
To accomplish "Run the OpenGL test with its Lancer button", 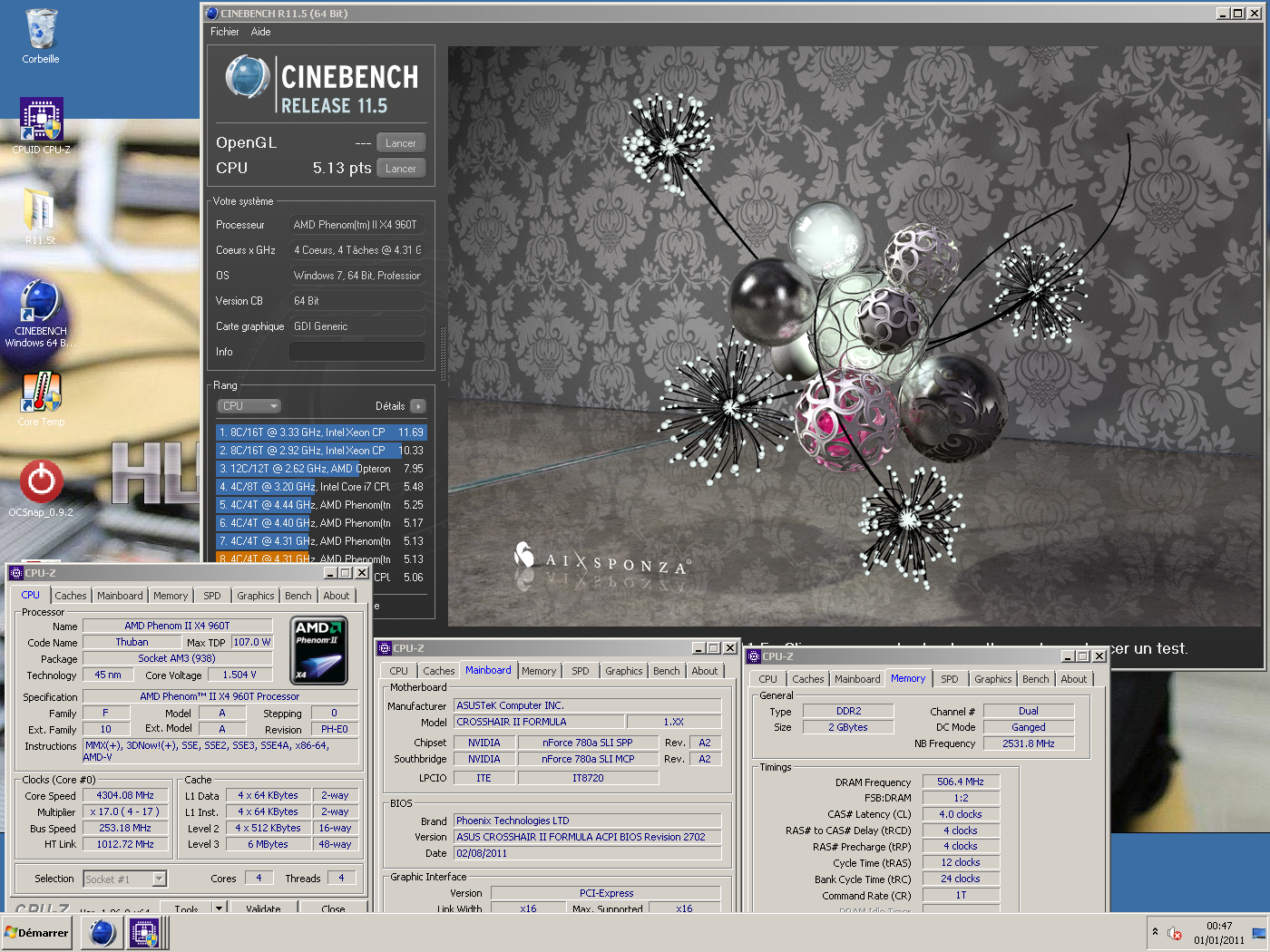I will pyautogui.click(x=400, y=143).
